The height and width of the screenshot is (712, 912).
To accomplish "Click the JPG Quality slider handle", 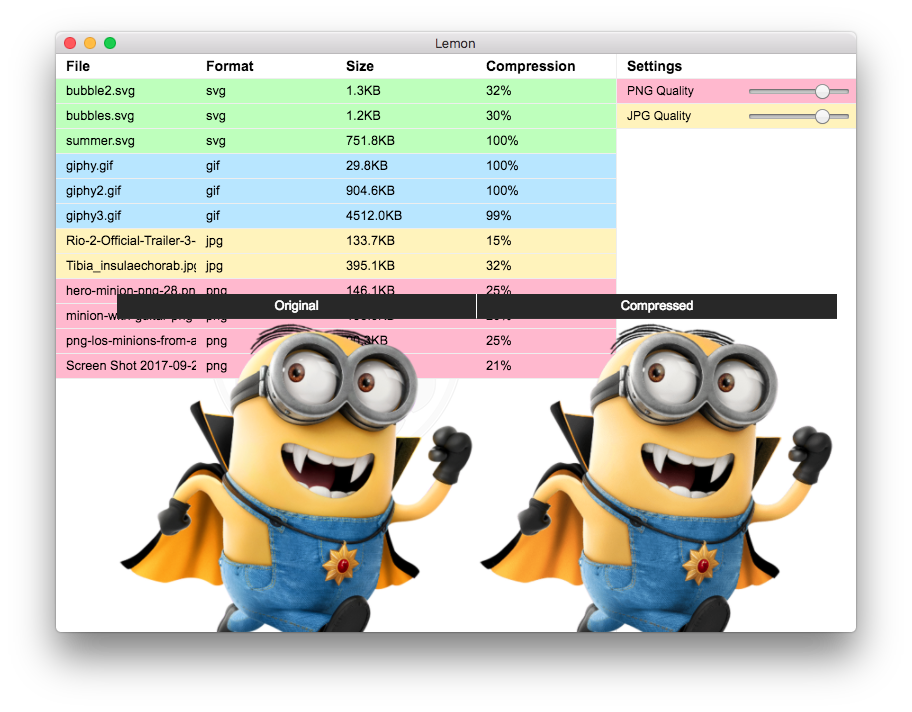I will pos(822,116).
